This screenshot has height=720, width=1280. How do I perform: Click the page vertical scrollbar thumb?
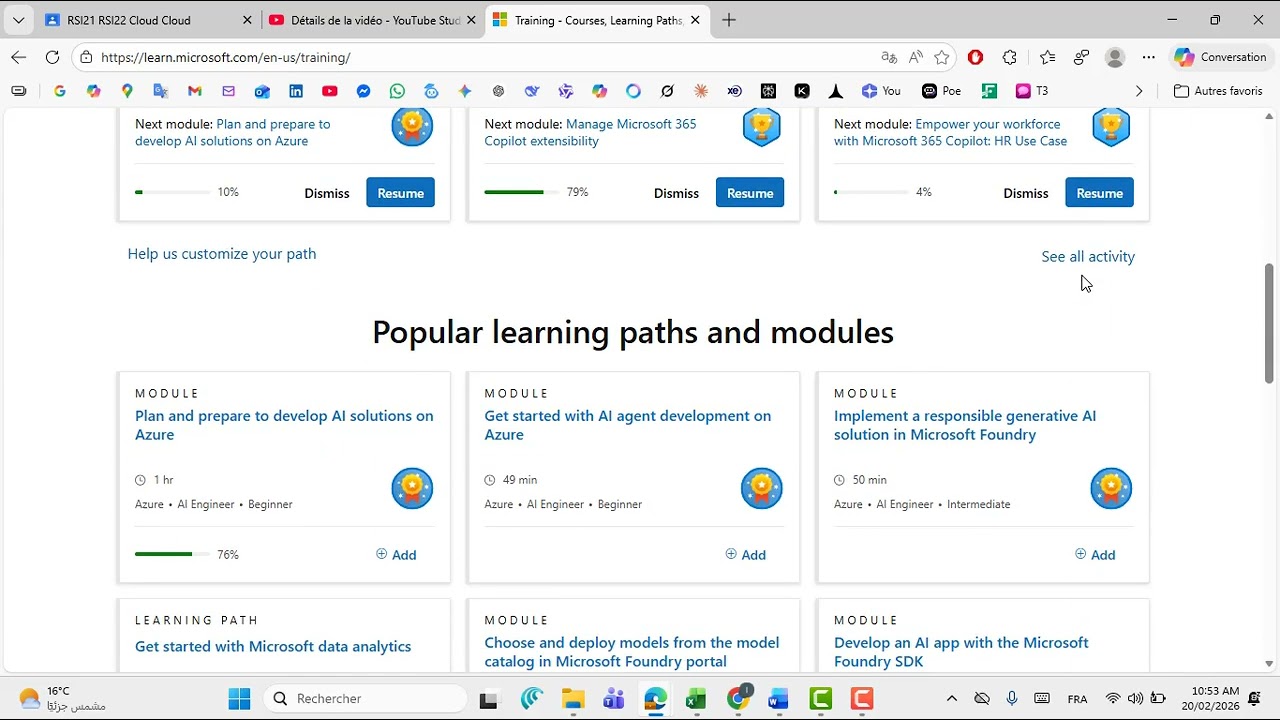1269,323
